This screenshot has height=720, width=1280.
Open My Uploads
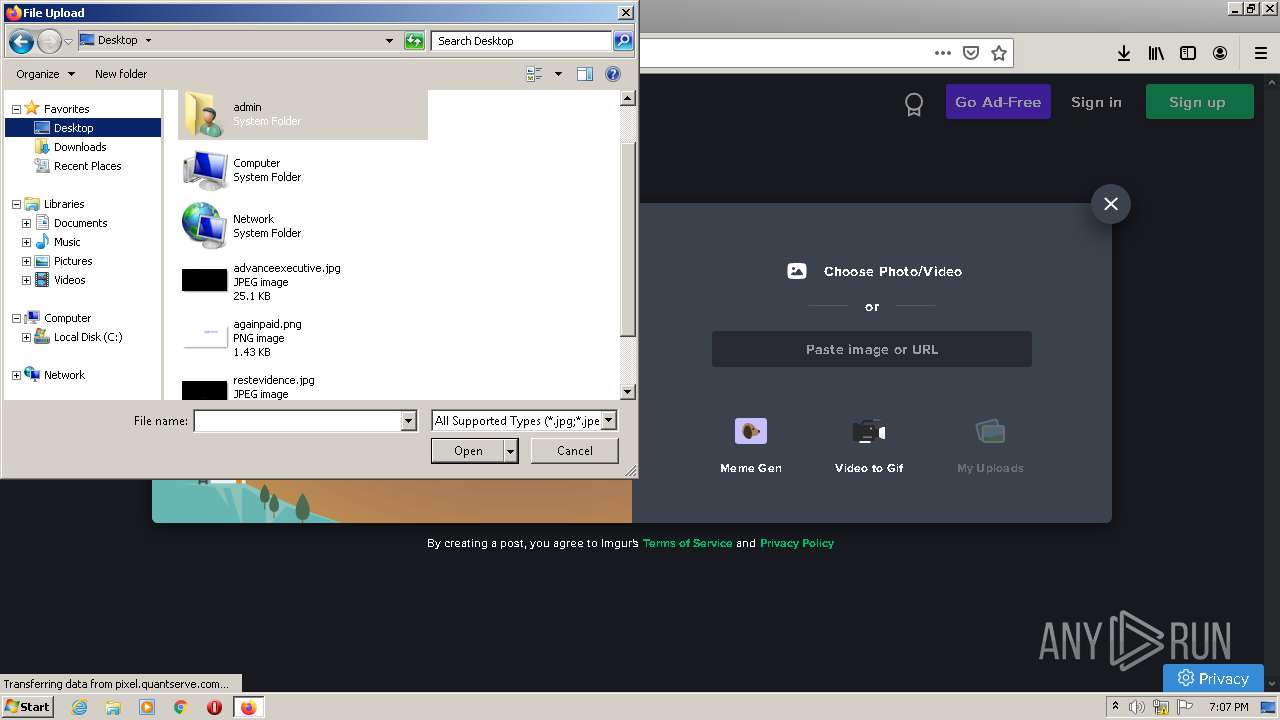coord(990,446)
